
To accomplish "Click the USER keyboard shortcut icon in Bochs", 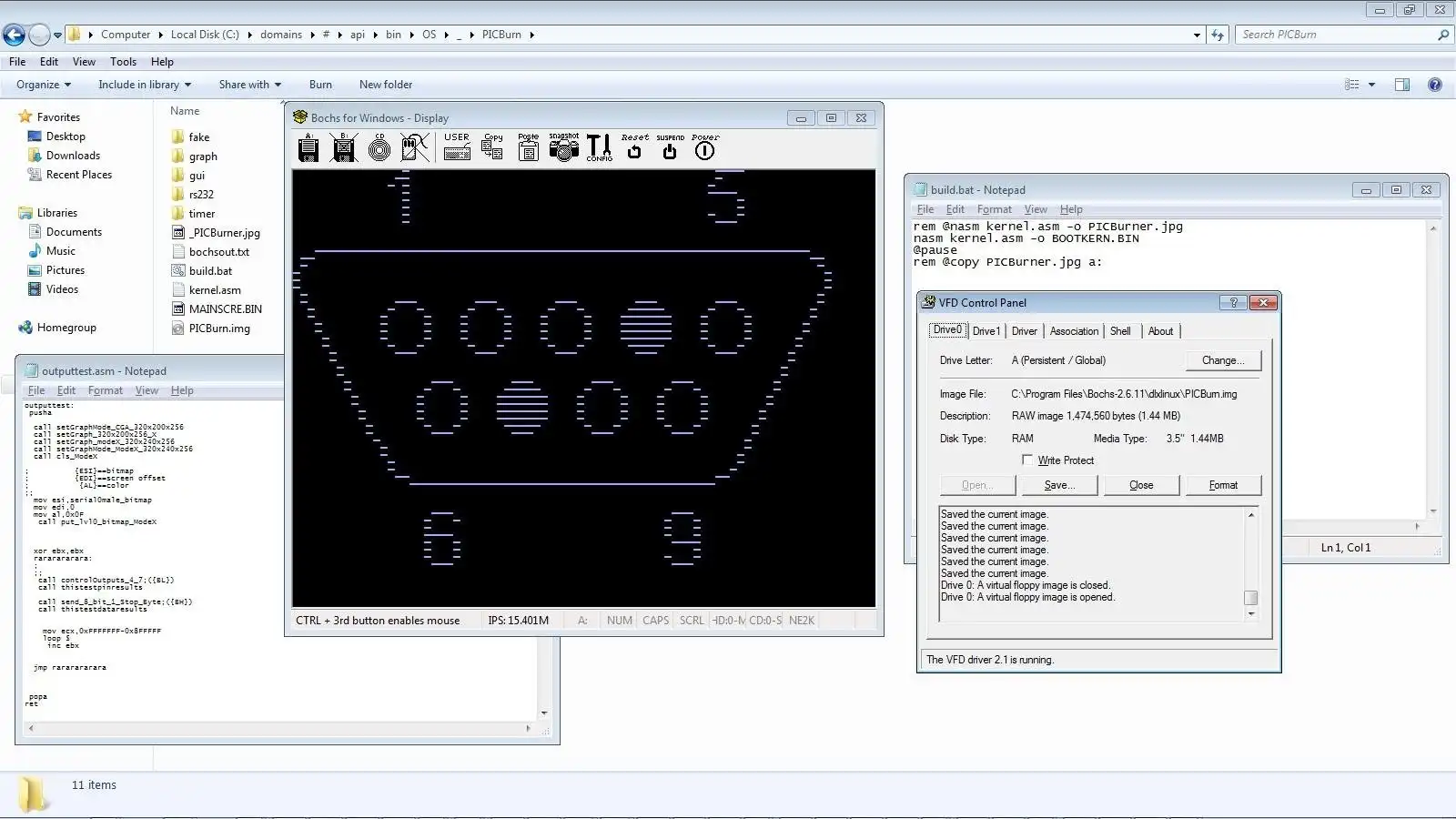I will [x=457, y=147].
